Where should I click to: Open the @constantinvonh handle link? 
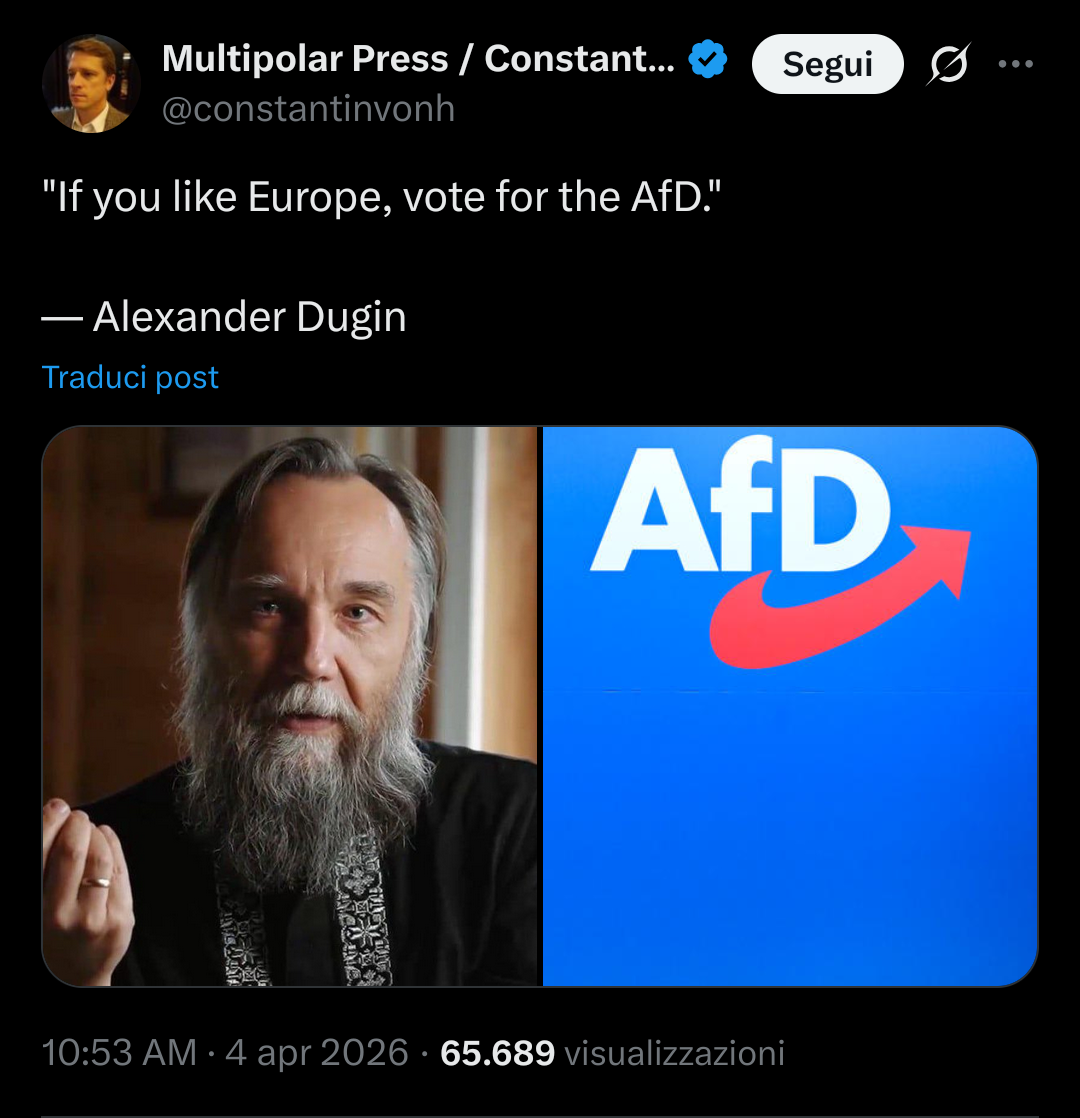308,108
